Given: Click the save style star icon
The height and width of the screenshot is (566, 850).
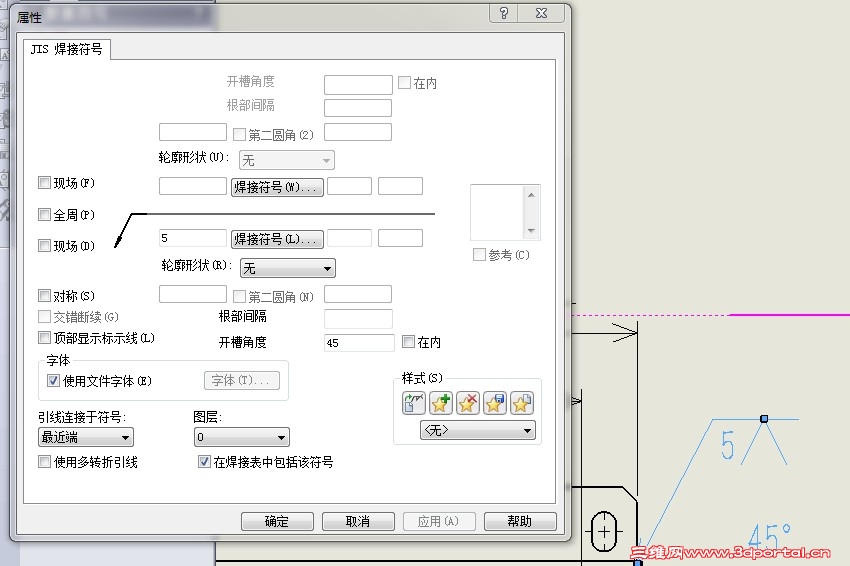Looking at the screenshot, I should 494,403.
